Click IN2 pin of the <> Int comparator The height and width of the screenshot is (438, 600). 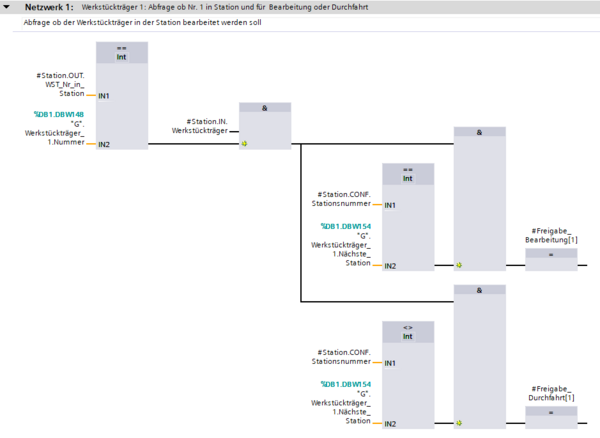(392, 424)
